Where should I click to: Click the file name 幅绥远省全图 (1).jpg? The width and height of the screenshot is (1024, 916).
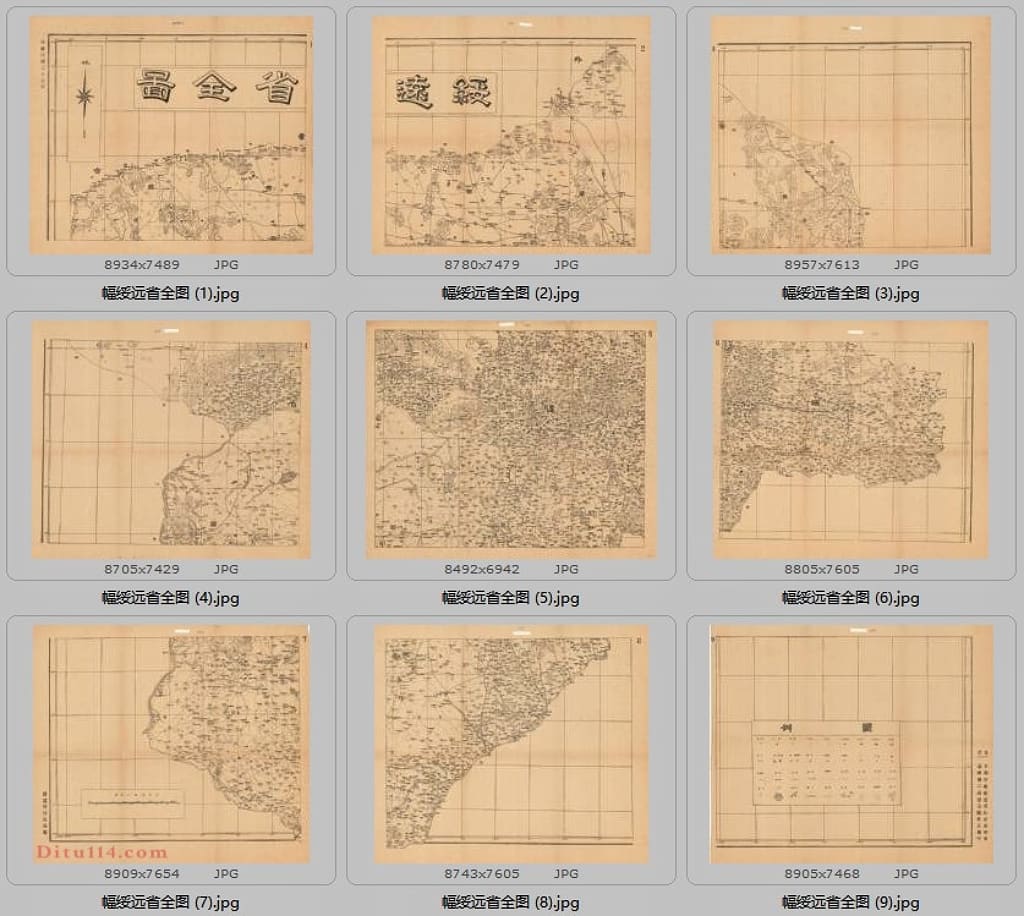pyautogui.click(x=170, y=294)
